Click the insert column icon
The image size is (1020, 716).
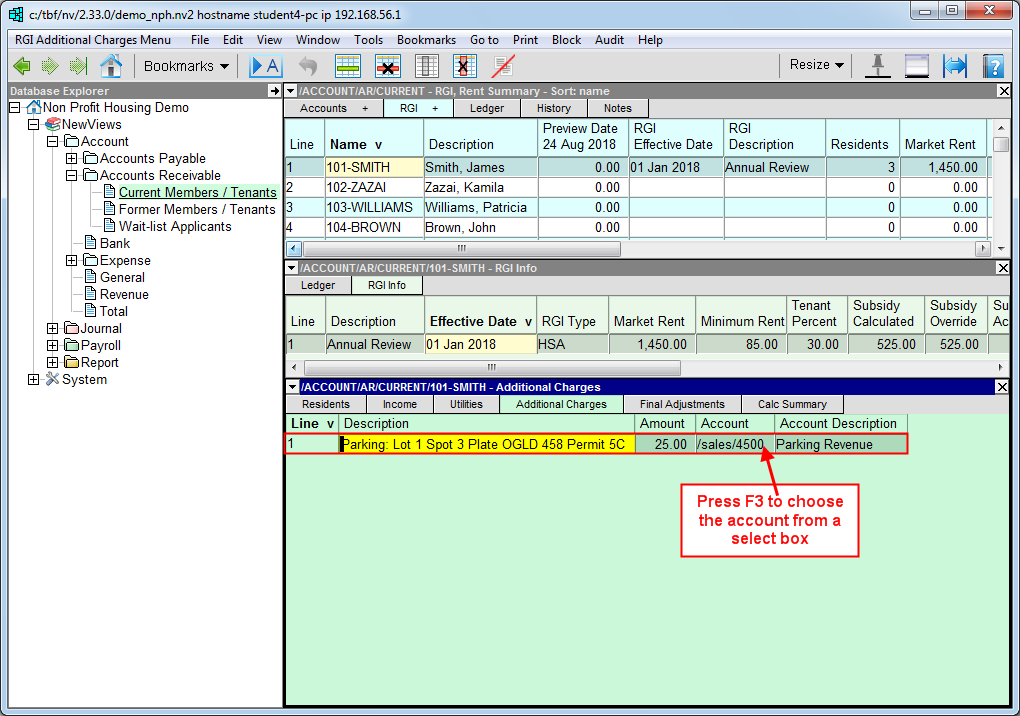pyautogui.click(x=427, y=66)
